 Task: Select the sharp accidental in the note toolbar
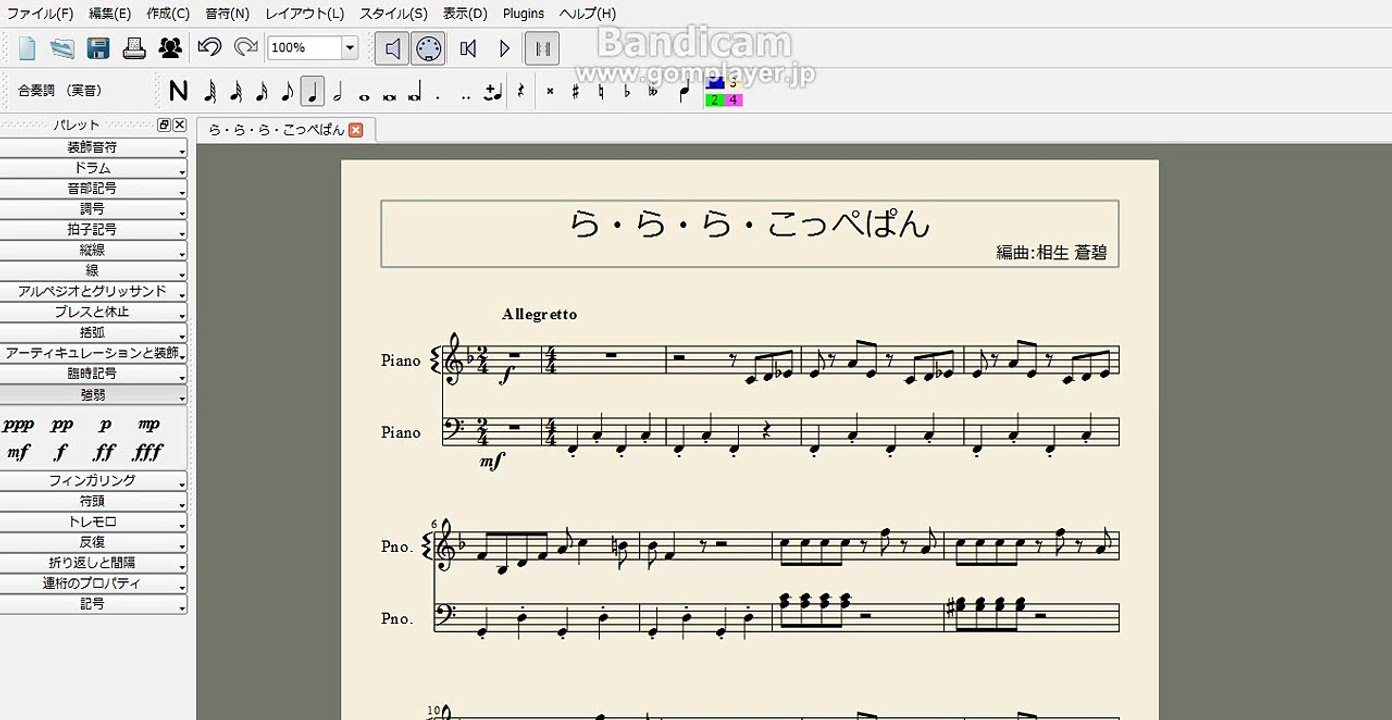click(x=575, y=91)
